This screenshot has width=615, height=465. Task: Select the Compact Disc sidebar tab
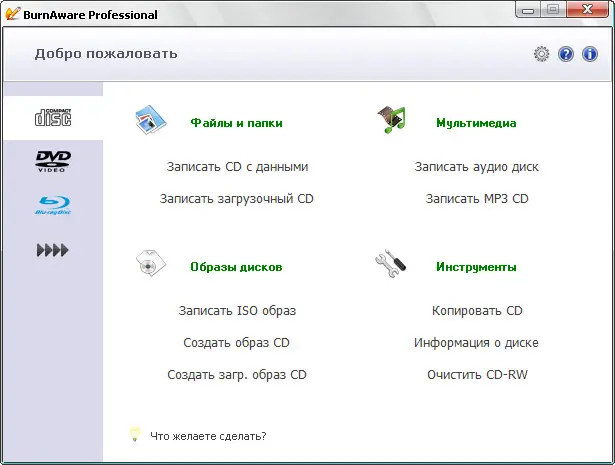53,117
